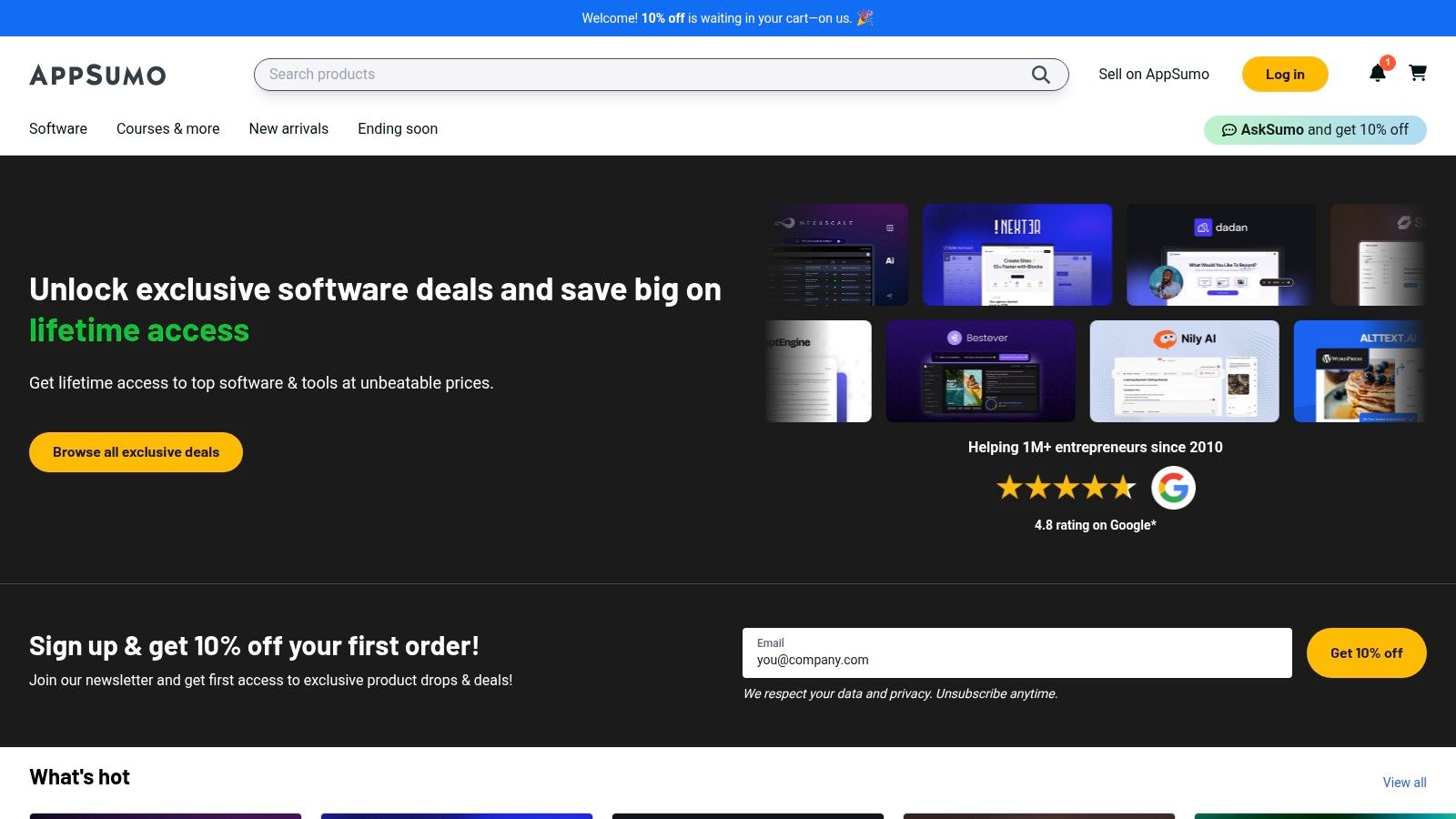The width and height of the screenshot is (1456, 819).
Task: Click the search magnifier icon
Action: click(x=1040, y=75)
